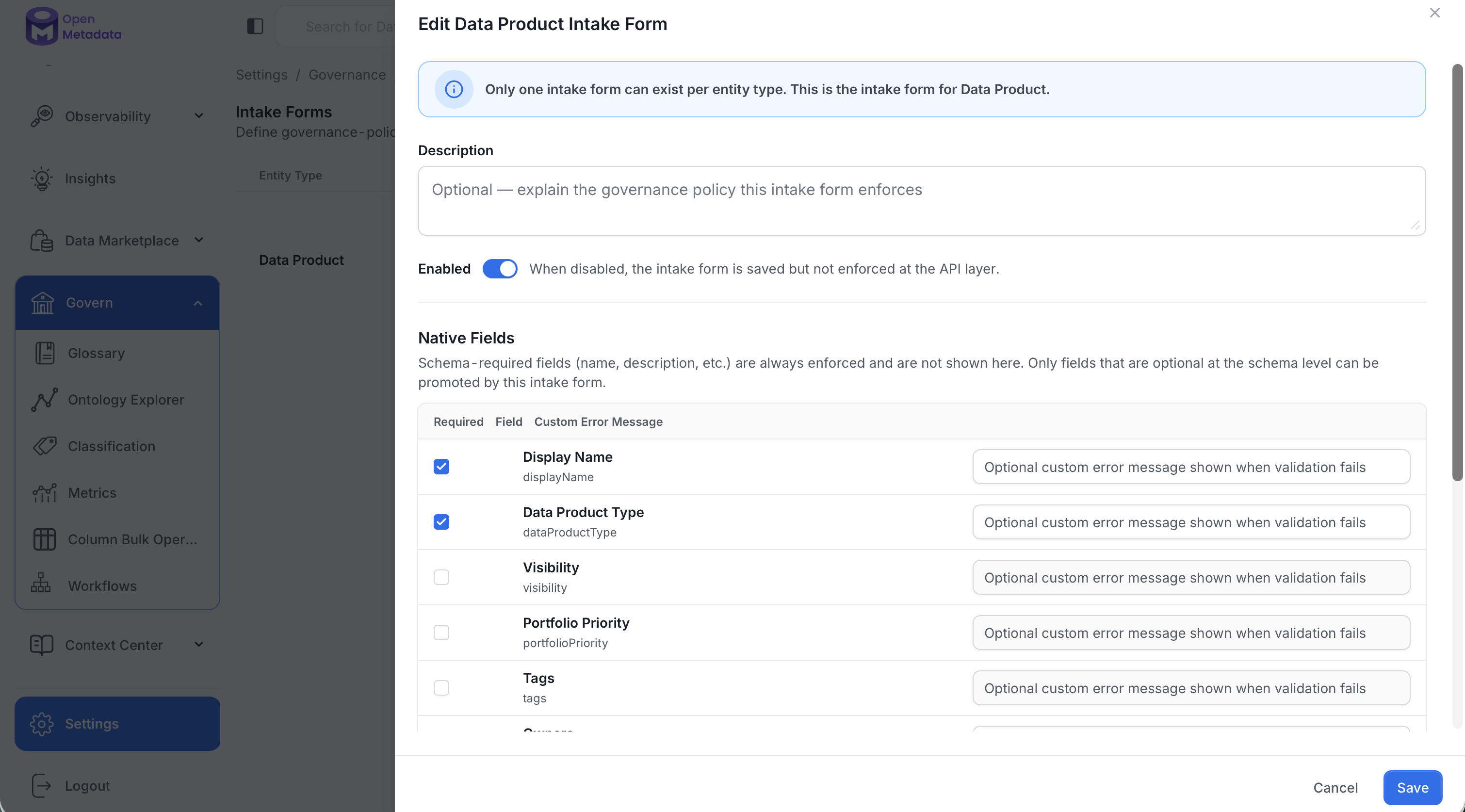Viewport: 1465px width, 812px height.
Task: Click the Govern building icon
Action: pos(43,303)
